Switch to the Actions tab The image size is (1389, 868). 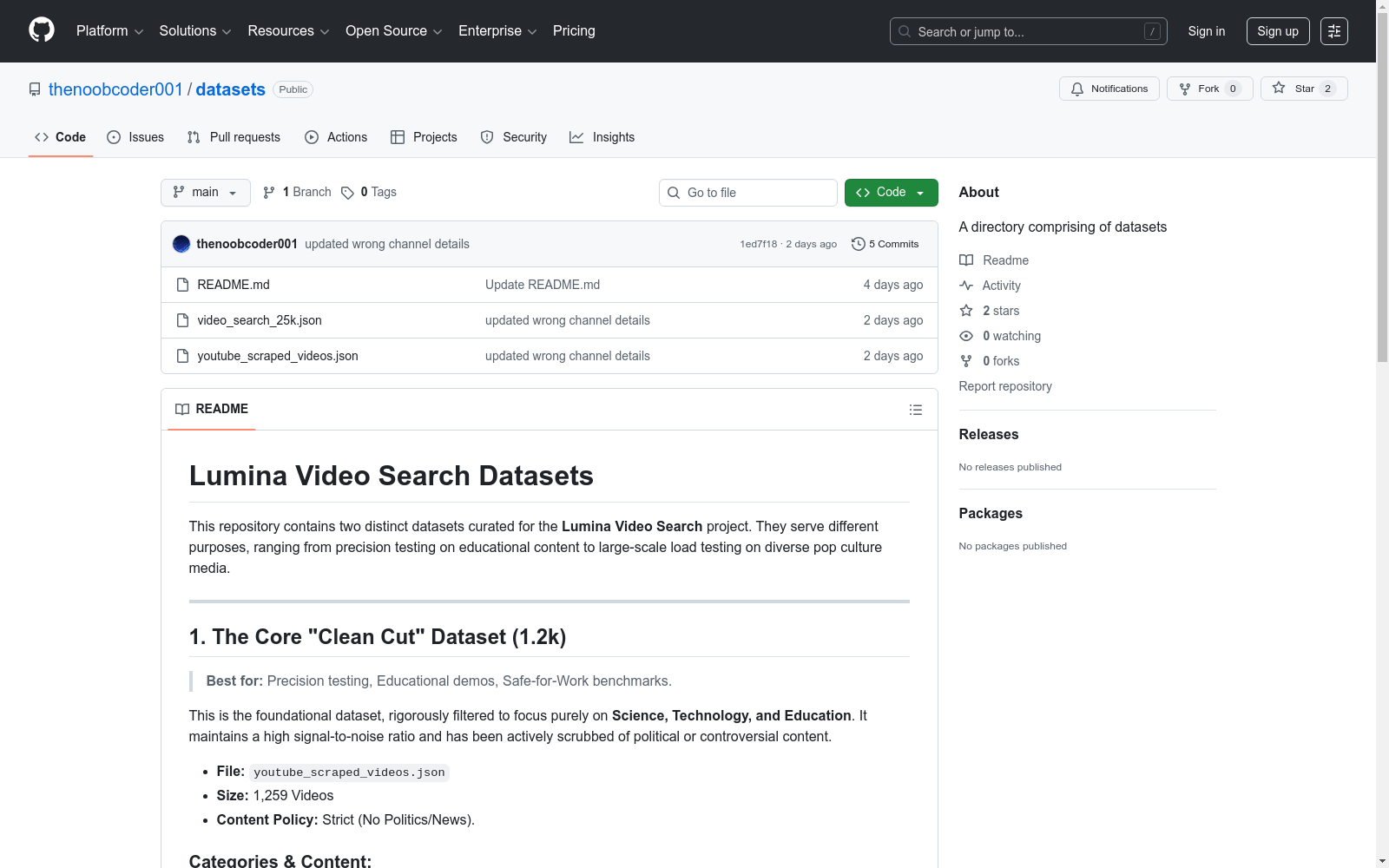tap(336, 137)
